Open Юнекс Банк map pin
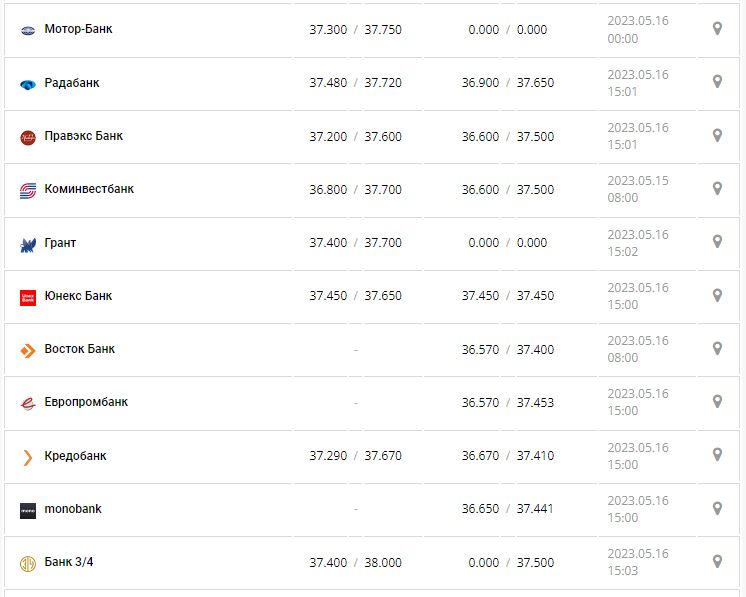This screenshot has height=597, width=746. point(717,295)
